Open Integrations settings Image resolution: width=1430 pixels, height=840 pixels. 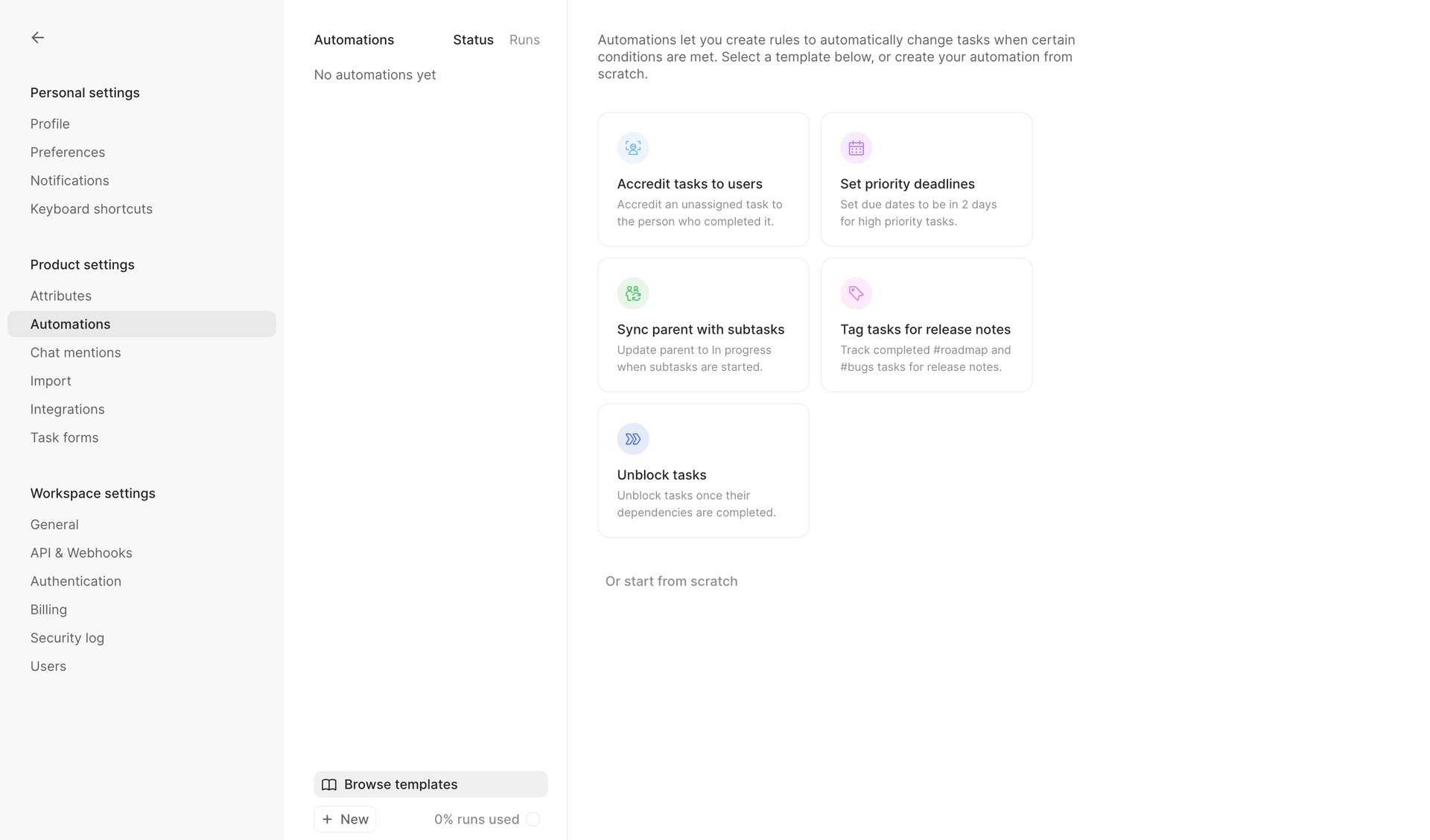[67, 409]
